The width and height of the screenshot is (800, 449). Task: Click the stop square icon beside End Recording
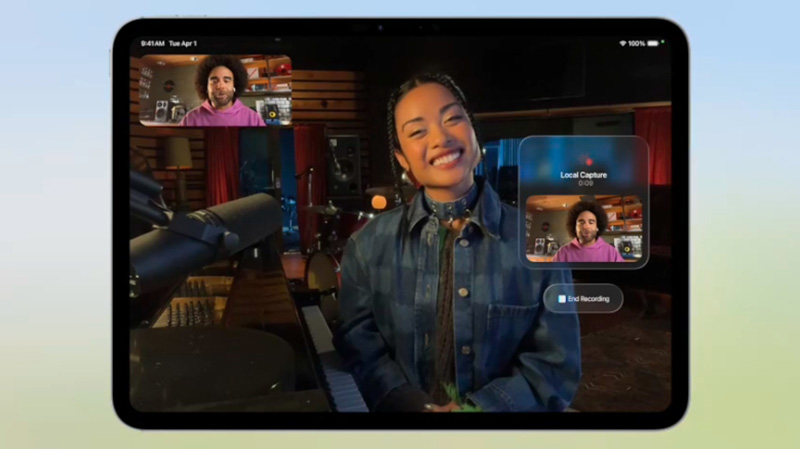click(561, 298)
